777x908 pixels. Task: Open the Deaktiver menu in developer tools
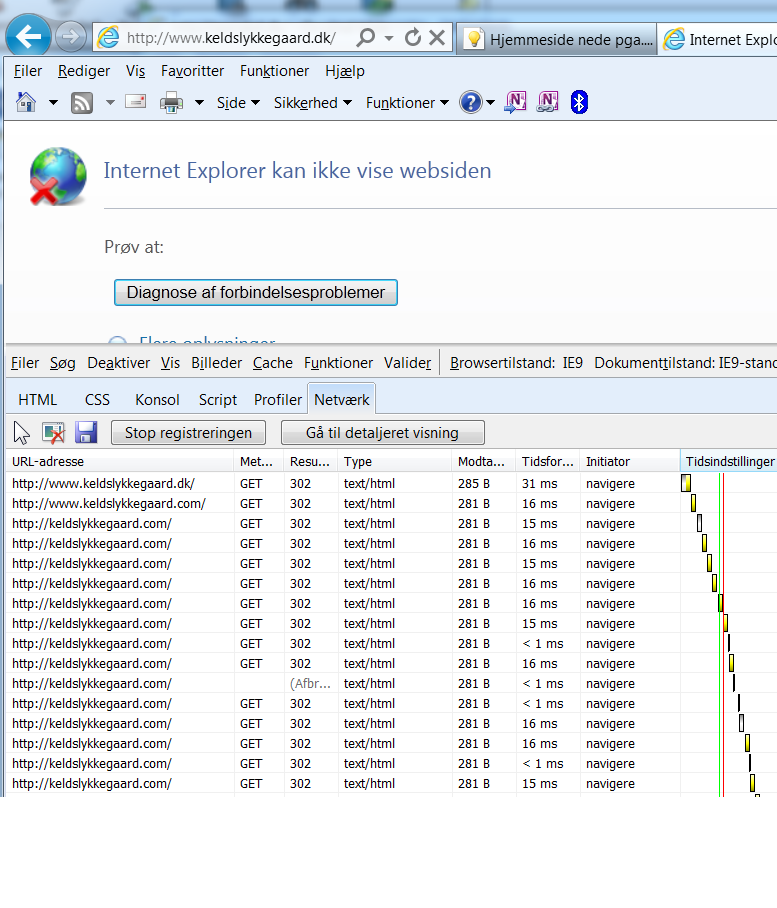119,363
